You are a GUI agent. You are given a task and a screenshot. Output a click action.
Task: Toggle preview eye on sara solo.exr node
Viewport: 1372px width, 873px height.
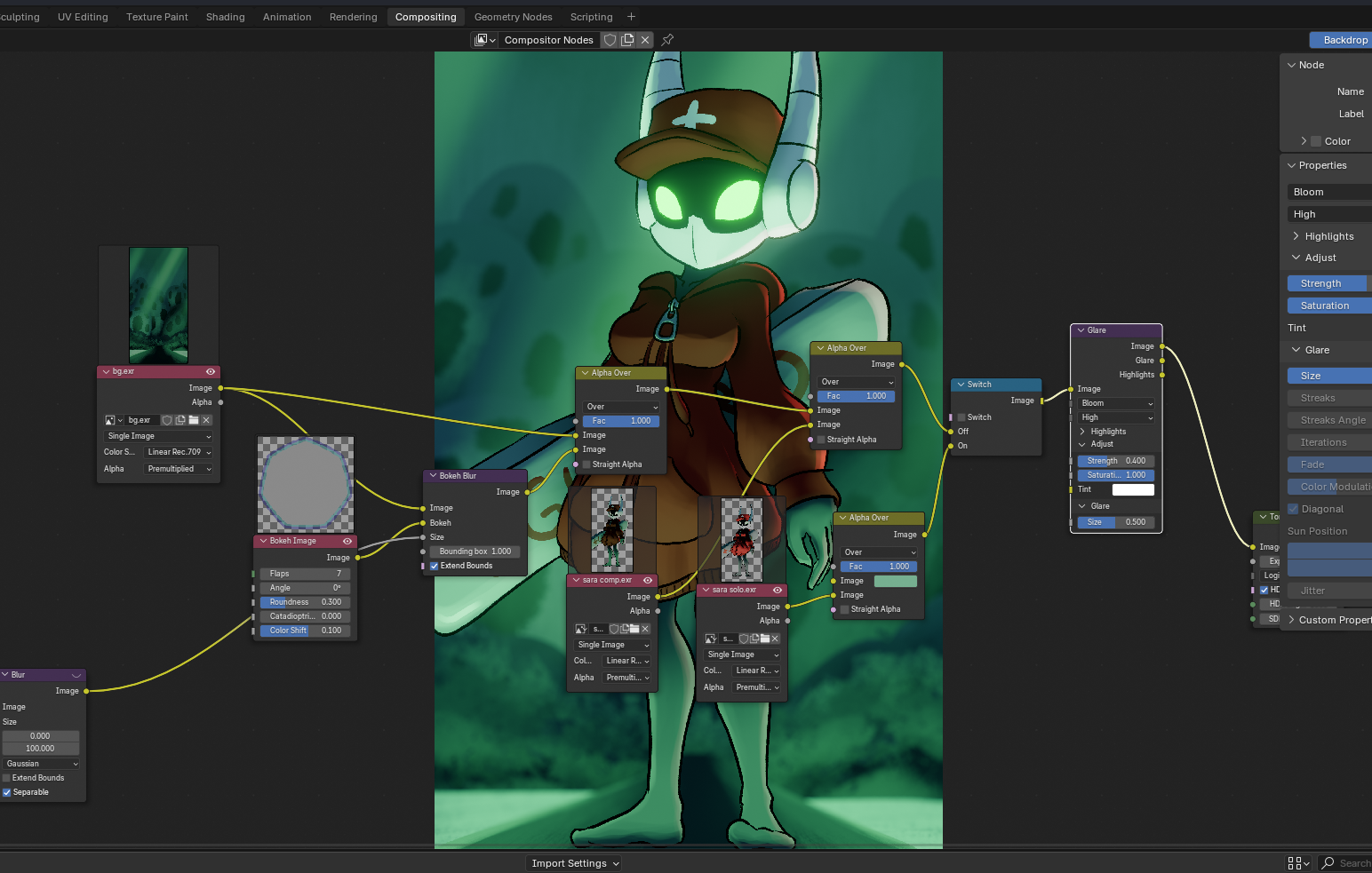778,590
